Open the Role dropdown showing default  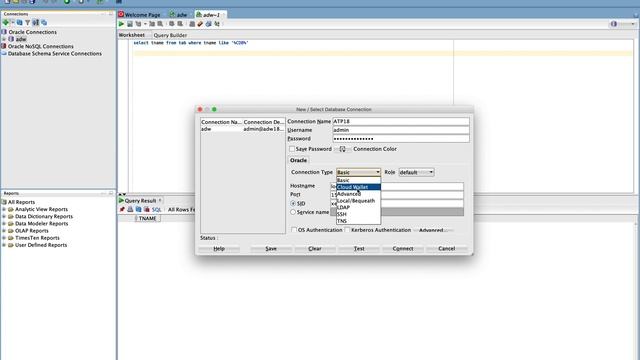point(416,172)
